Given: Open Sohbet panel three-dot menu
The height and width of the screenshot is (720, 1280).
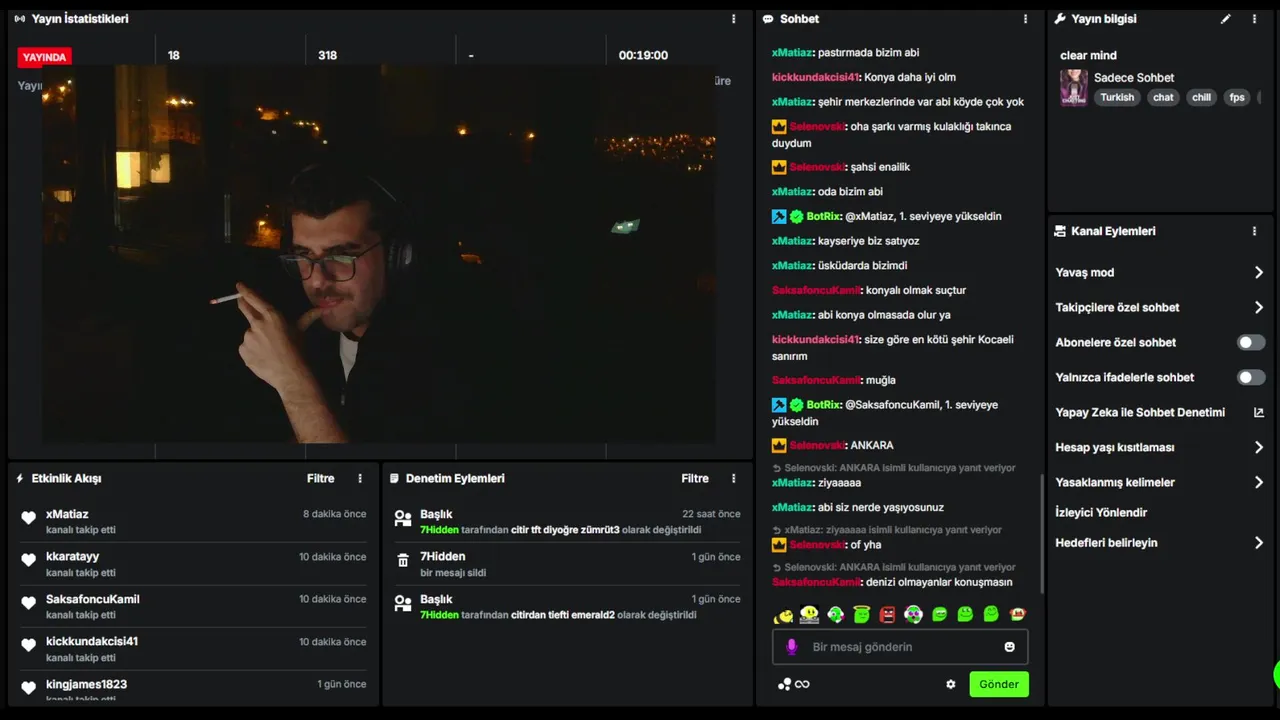Looking at the screenshot, I should tap(1025, 19).
